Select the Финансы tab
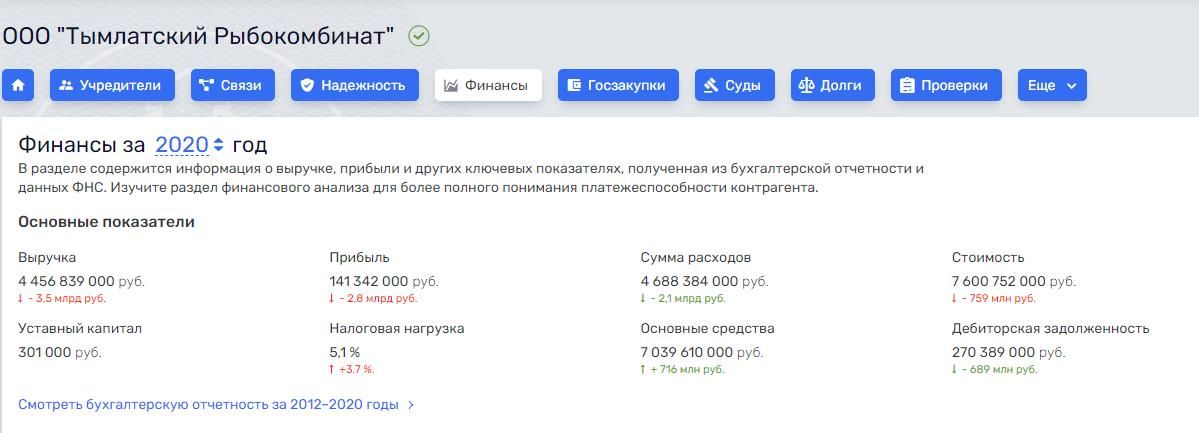This screenshot has height=433, width=1199. click(489, 85)
